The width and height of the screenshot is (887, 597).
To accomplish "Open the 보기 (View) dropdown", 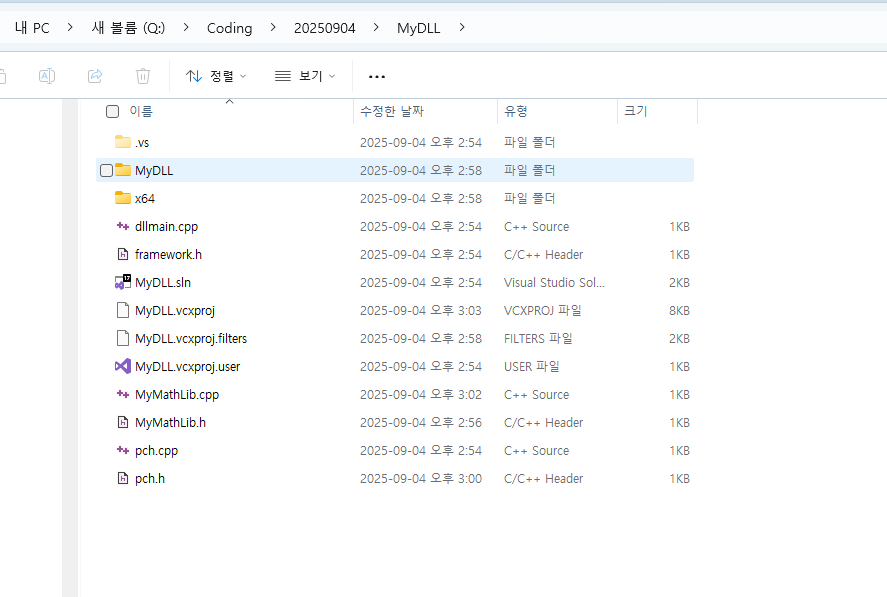I will coord(305,76).
